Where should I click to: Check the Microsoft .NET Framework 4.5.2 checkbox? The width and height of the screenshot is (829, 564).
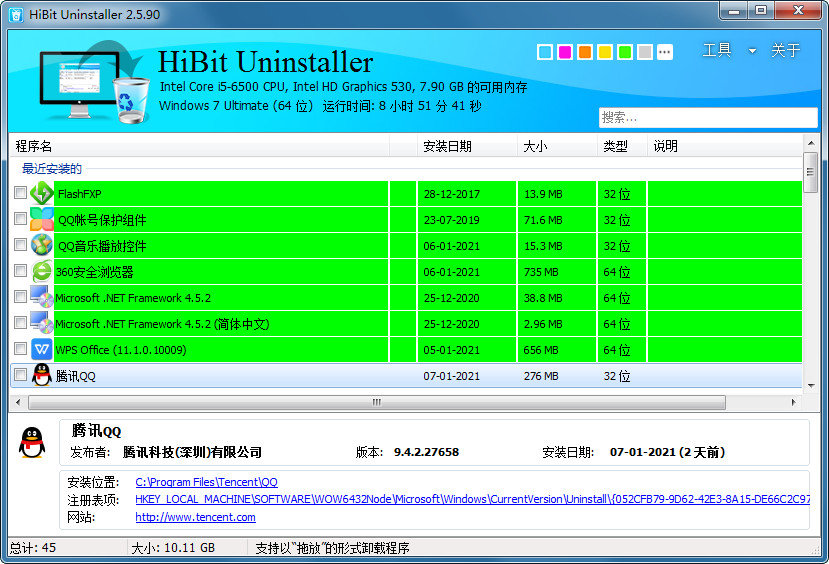point(20,297)
